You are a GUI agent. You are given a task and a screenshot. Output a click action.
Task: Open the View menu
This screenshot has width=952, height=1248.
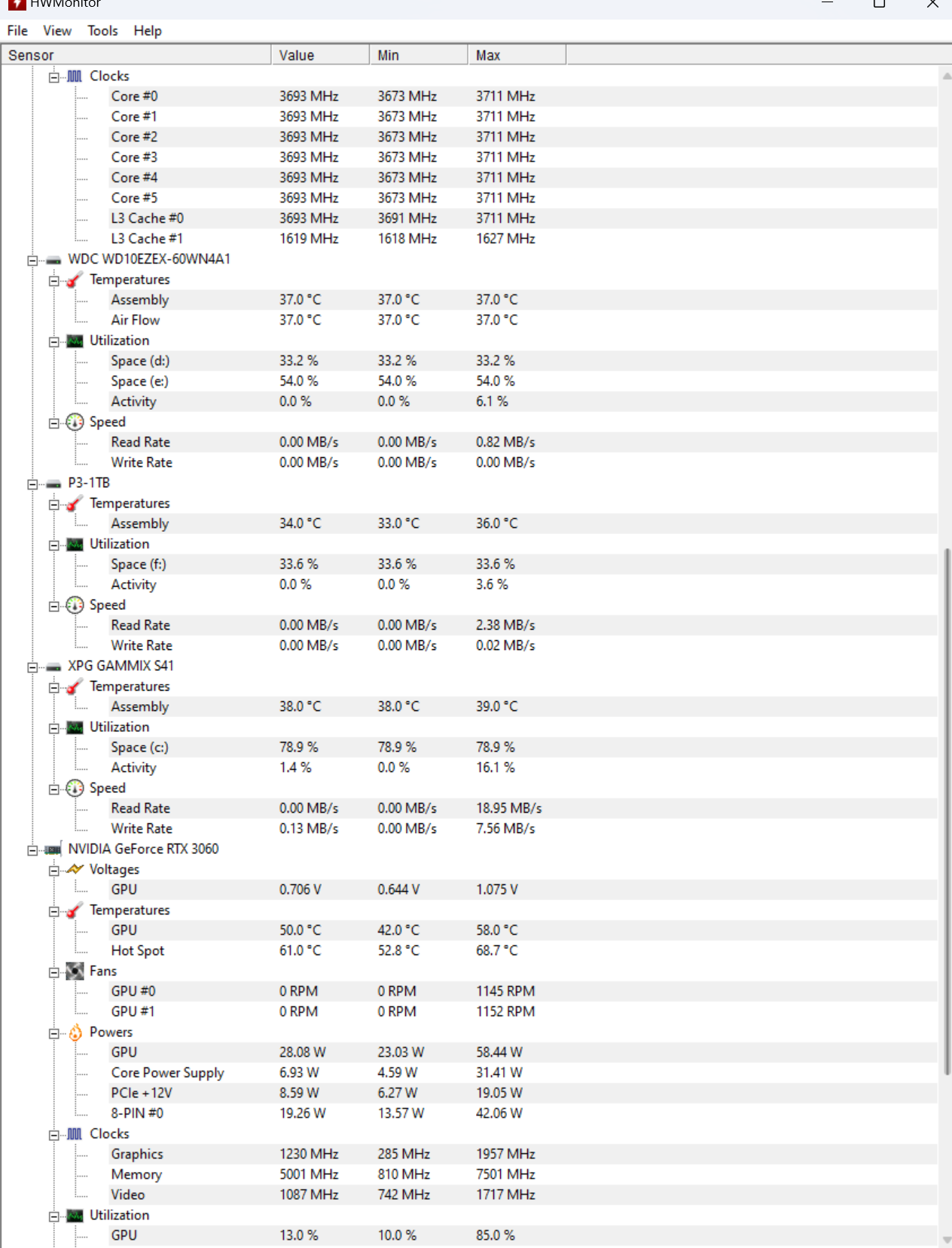pos(57,31)
